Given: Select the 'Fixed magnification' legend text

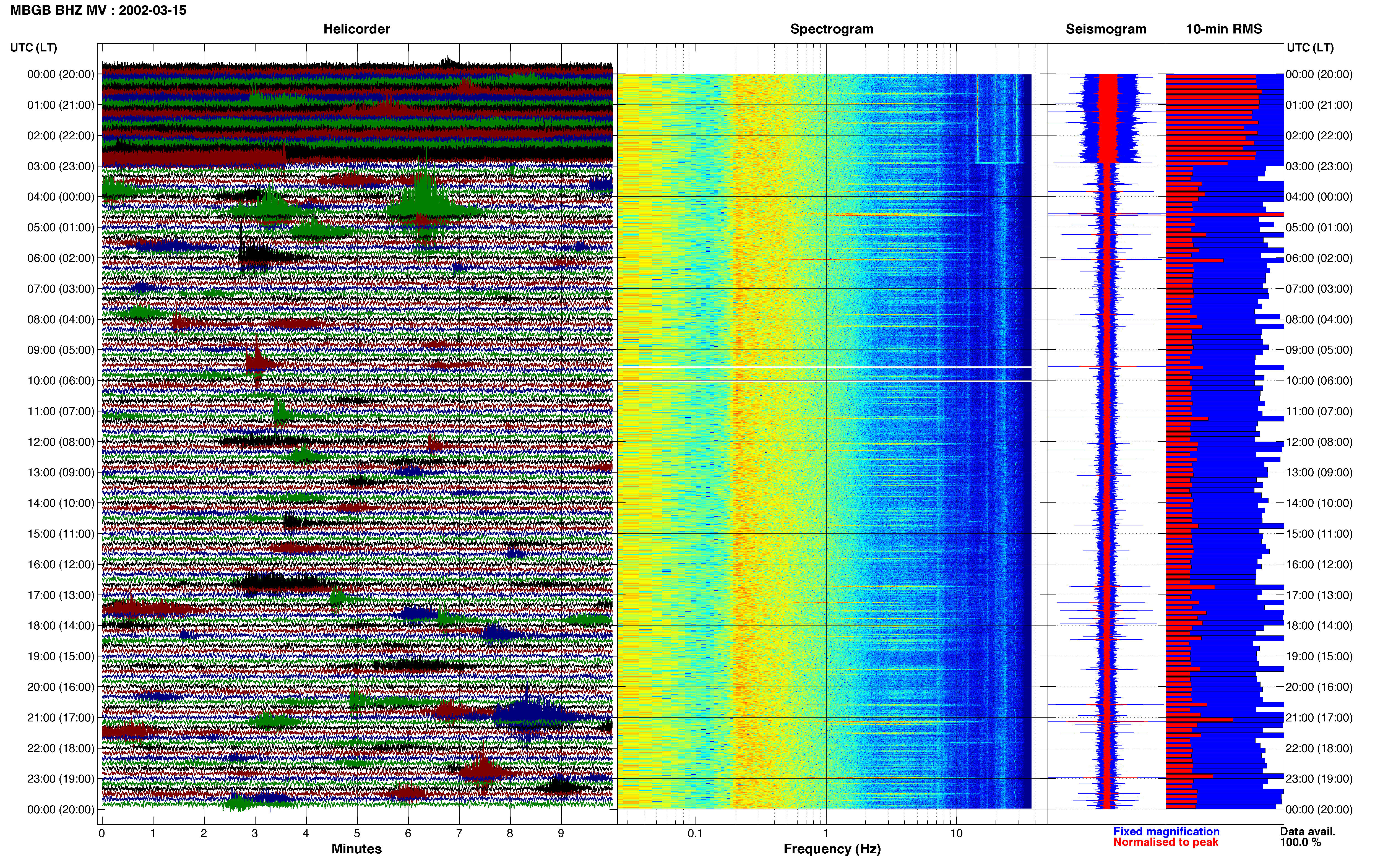Looking at the screenshot, I should 1166,831.
